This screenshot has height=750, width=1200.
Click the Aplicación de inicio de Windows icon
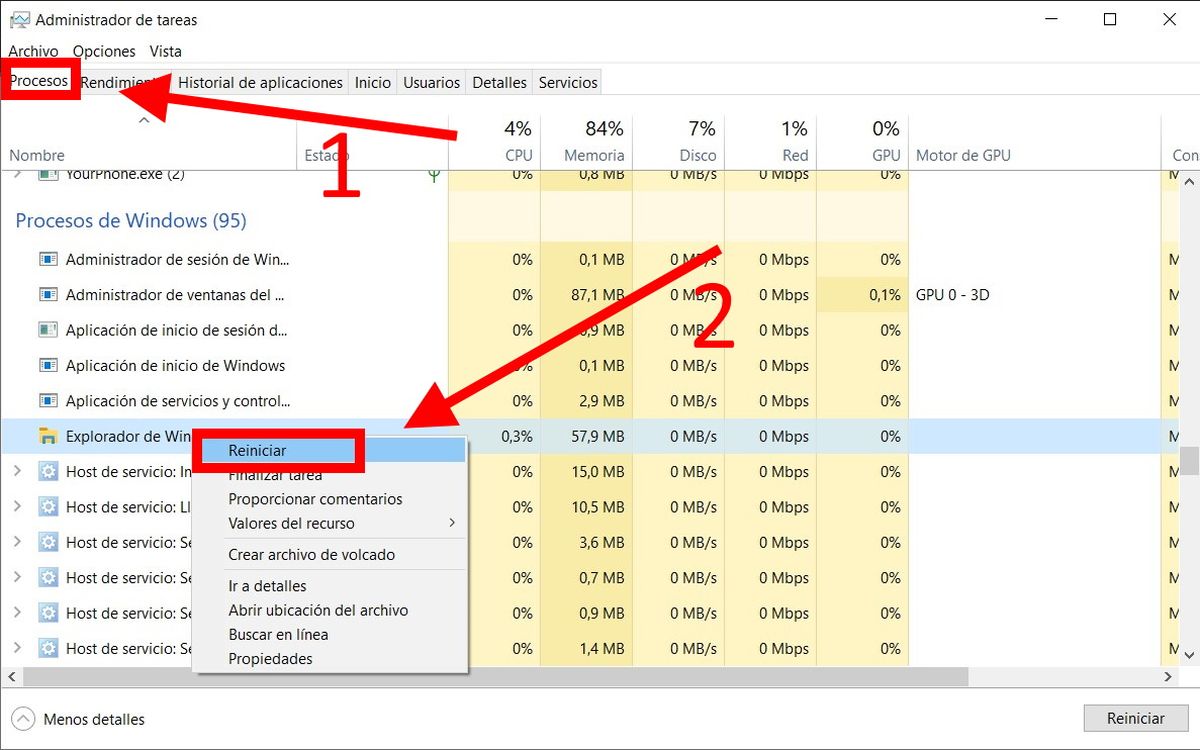pyautogui.click(x=48, y=365)
